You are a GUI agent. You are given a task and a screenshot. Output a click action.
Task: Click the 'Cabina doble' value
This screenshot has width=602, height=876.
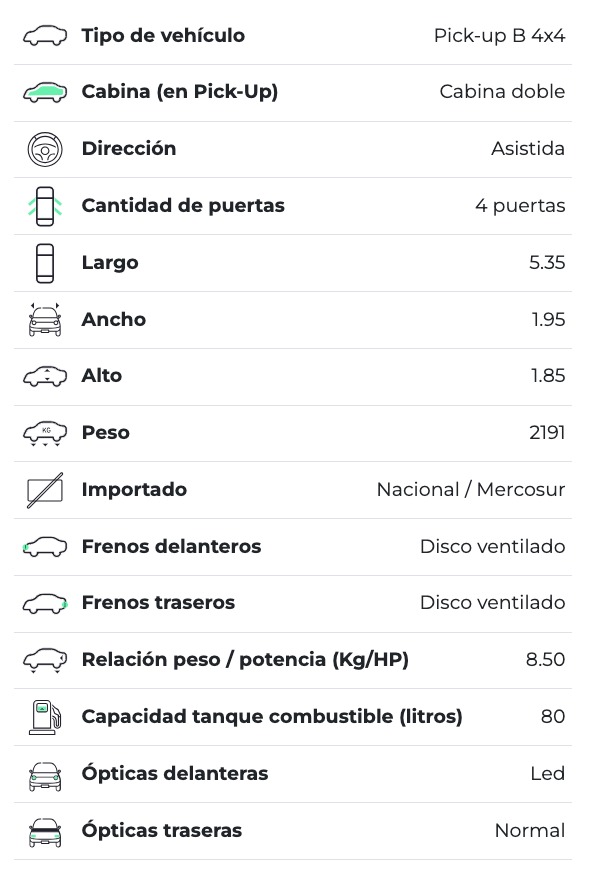(x=502, y=92)
